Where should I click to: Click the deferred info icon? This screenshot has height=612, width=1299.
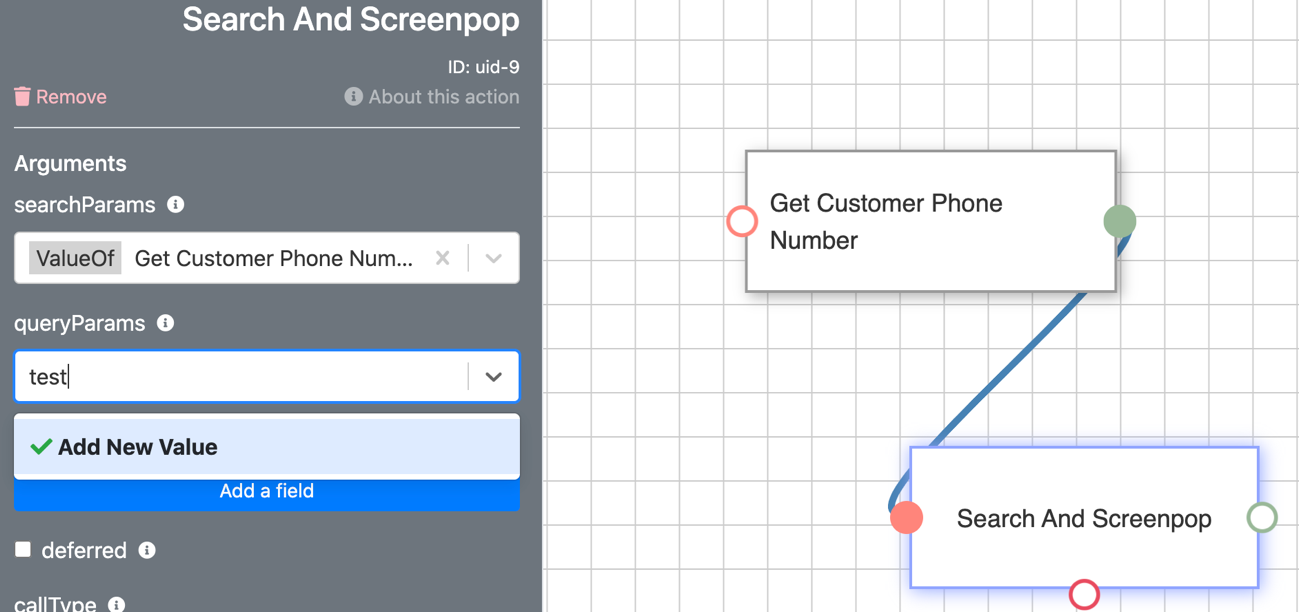[147, 550]
